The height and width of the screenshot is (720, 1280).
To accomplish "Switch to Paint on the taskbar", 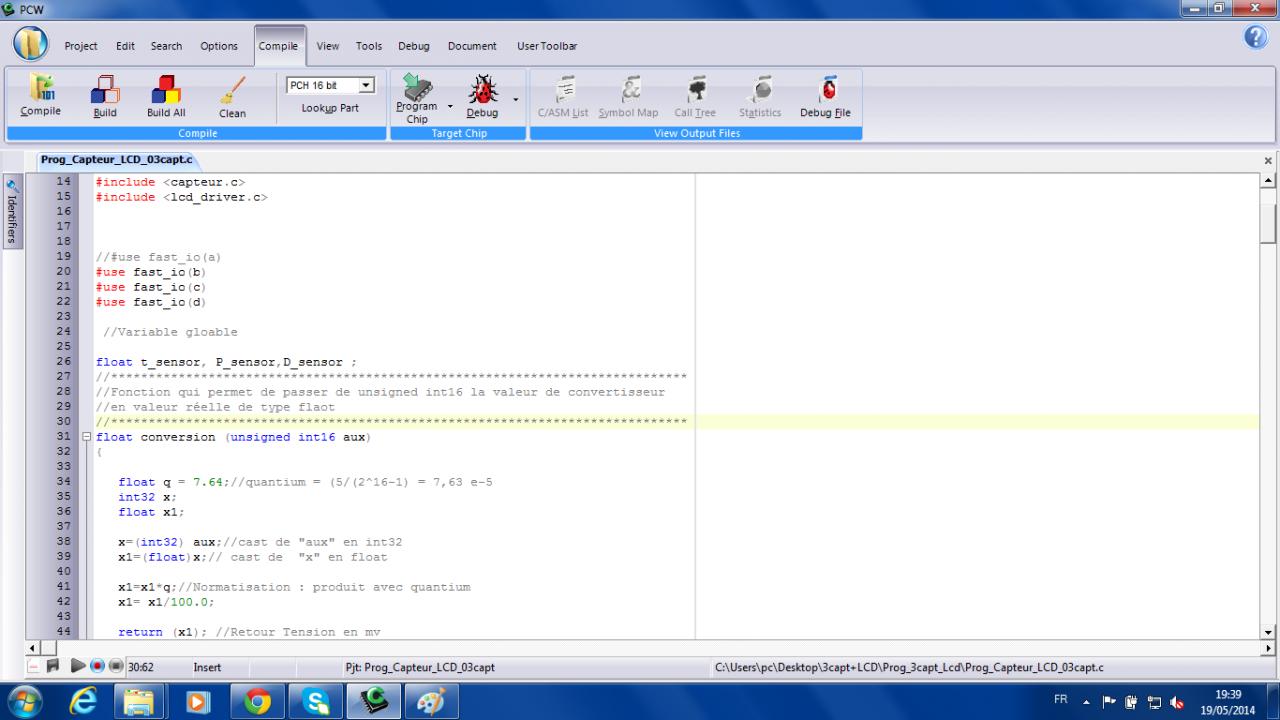I will click(431, 701).
